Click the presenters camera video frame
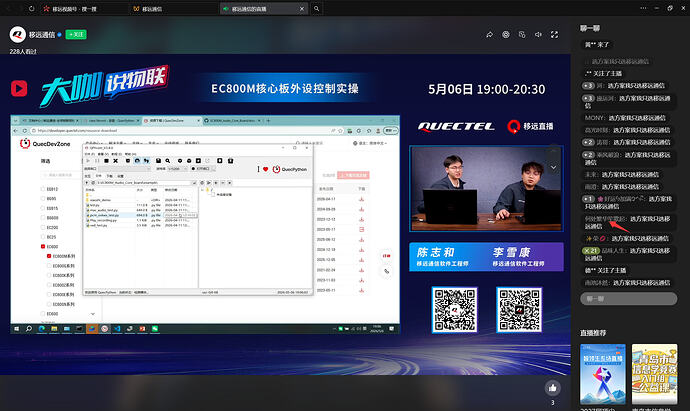This screenshot has width=690, height=411. pos(486,188)
